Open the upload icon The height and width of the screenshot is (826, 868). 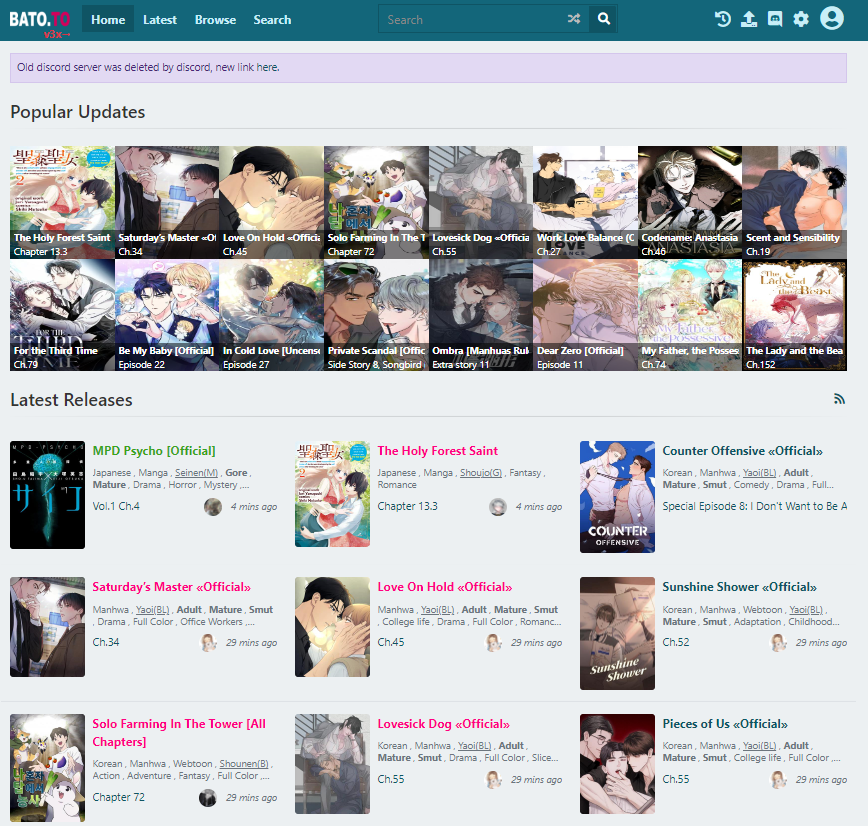[748, 19]
